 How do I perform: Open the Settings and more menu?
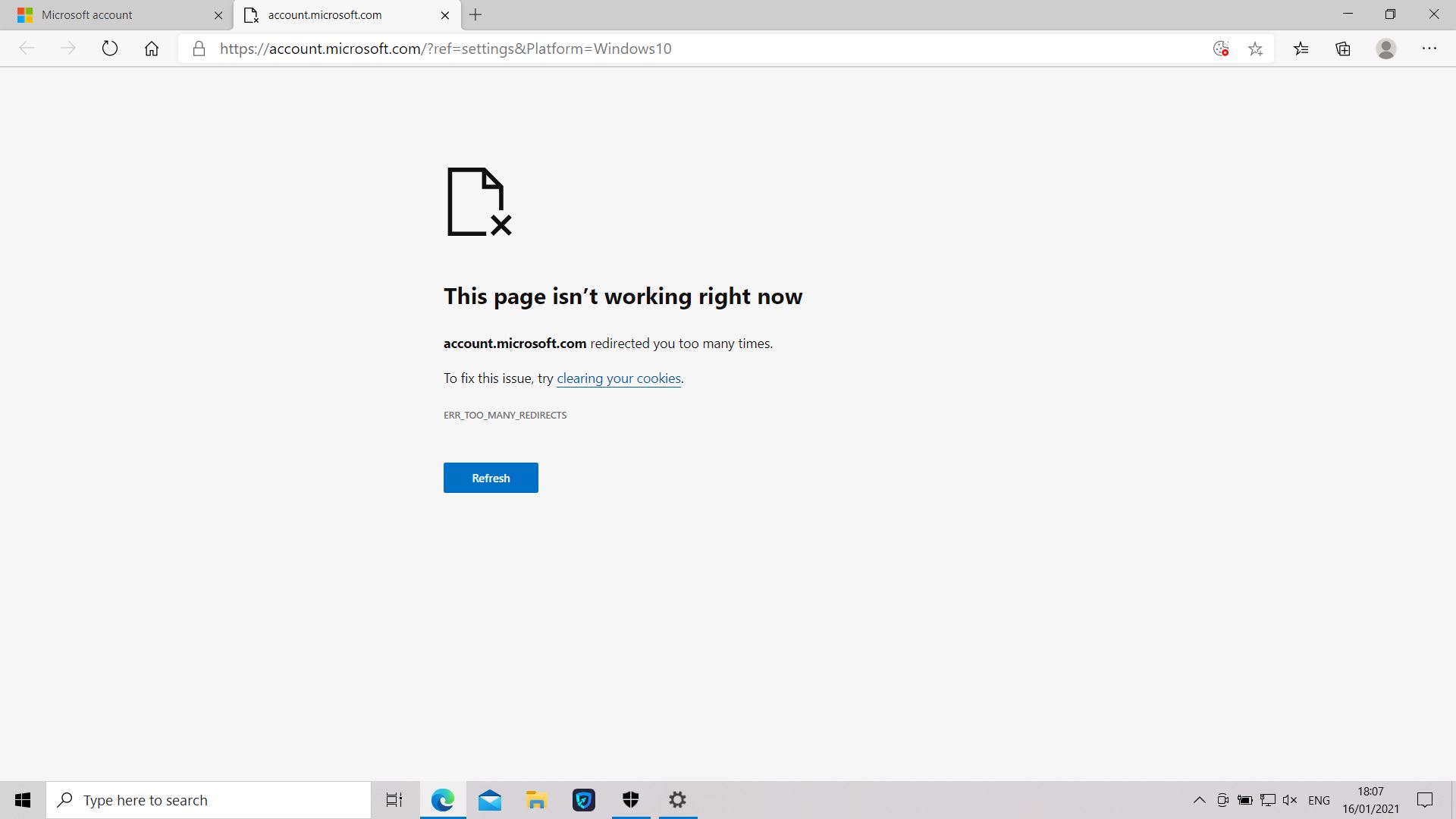(1429, 49)
